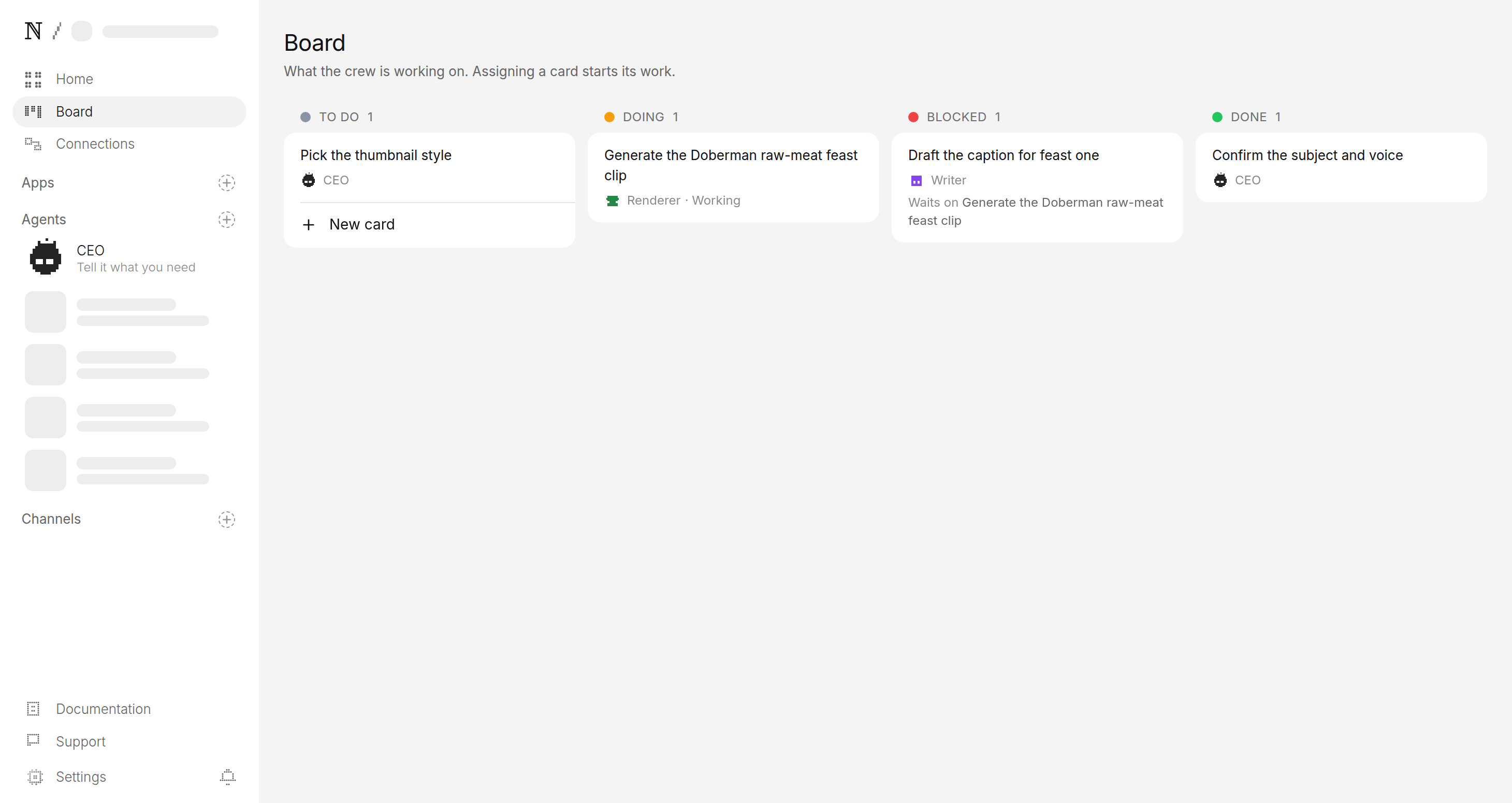Click the DOING column header label
Screen dimensions: 1512x803
click(643, 117)
